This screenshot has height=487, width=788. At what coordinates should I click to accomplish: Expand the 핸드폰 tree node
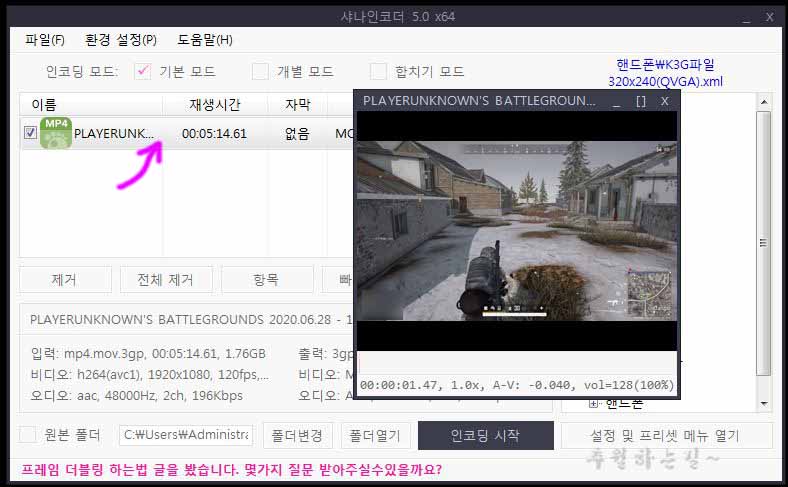tap(593, 403)
